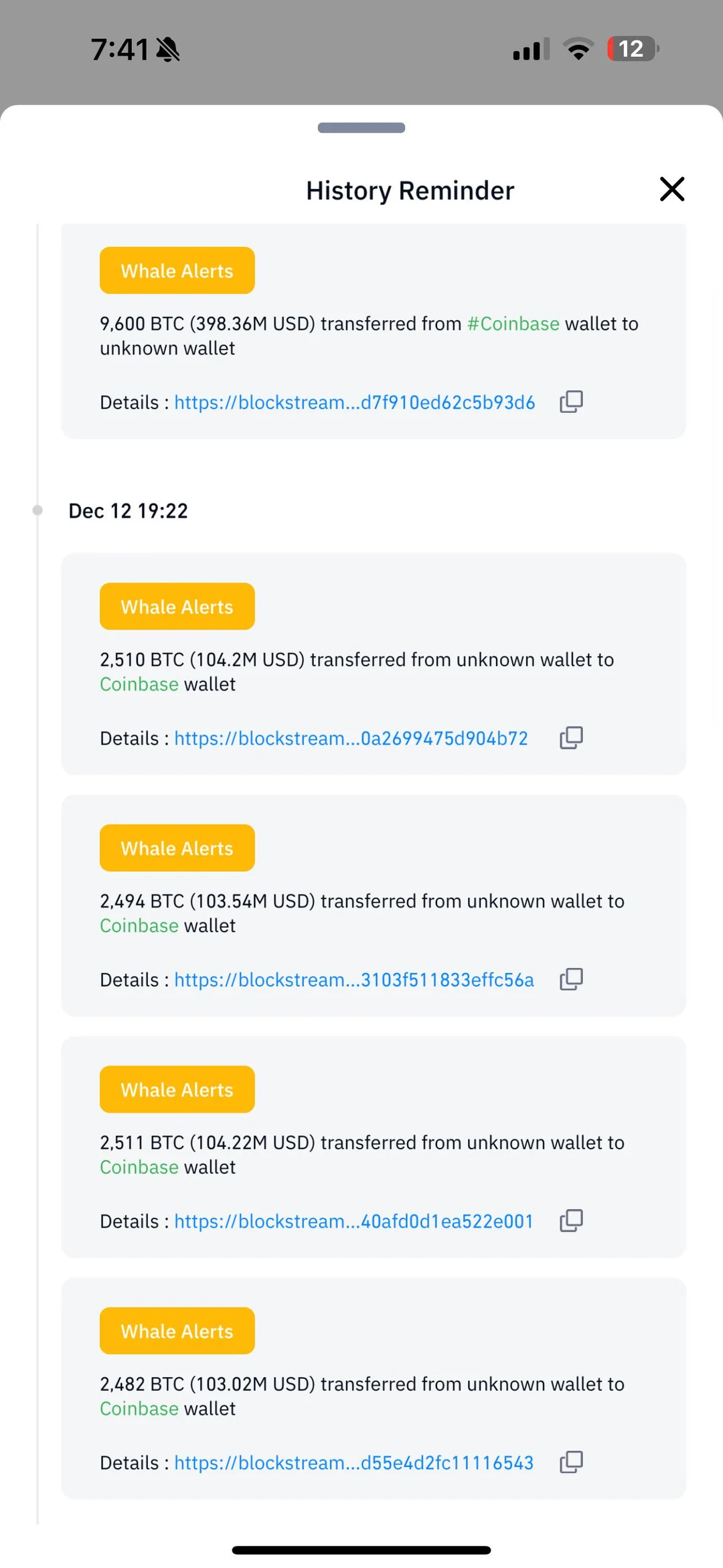
Task: Copy the link ending in 0a2699475d904b72
Action: point(571,737)
